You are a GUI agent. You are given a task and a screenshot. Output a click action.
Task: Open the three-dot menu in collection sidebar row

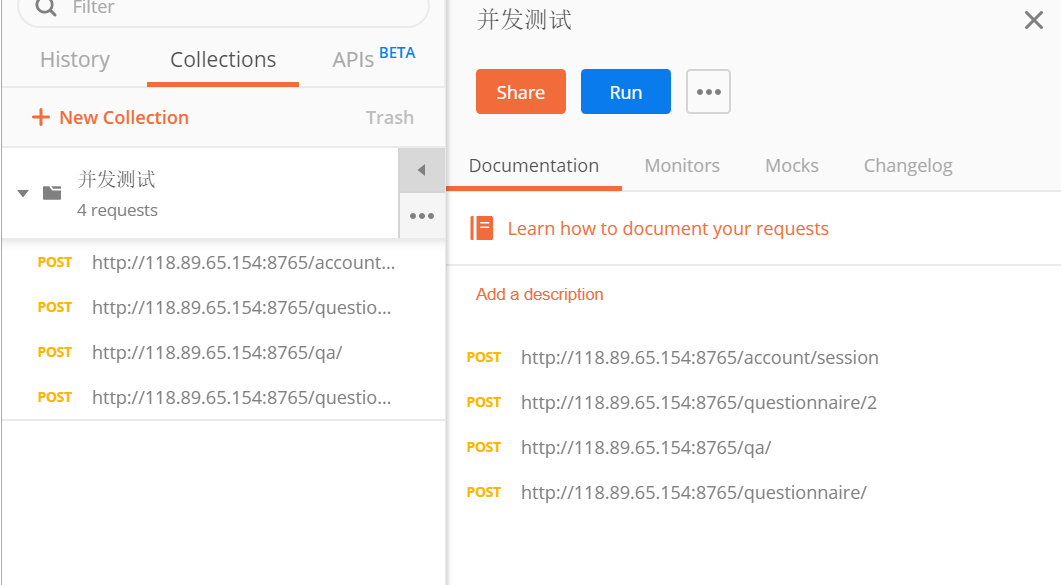422,216
